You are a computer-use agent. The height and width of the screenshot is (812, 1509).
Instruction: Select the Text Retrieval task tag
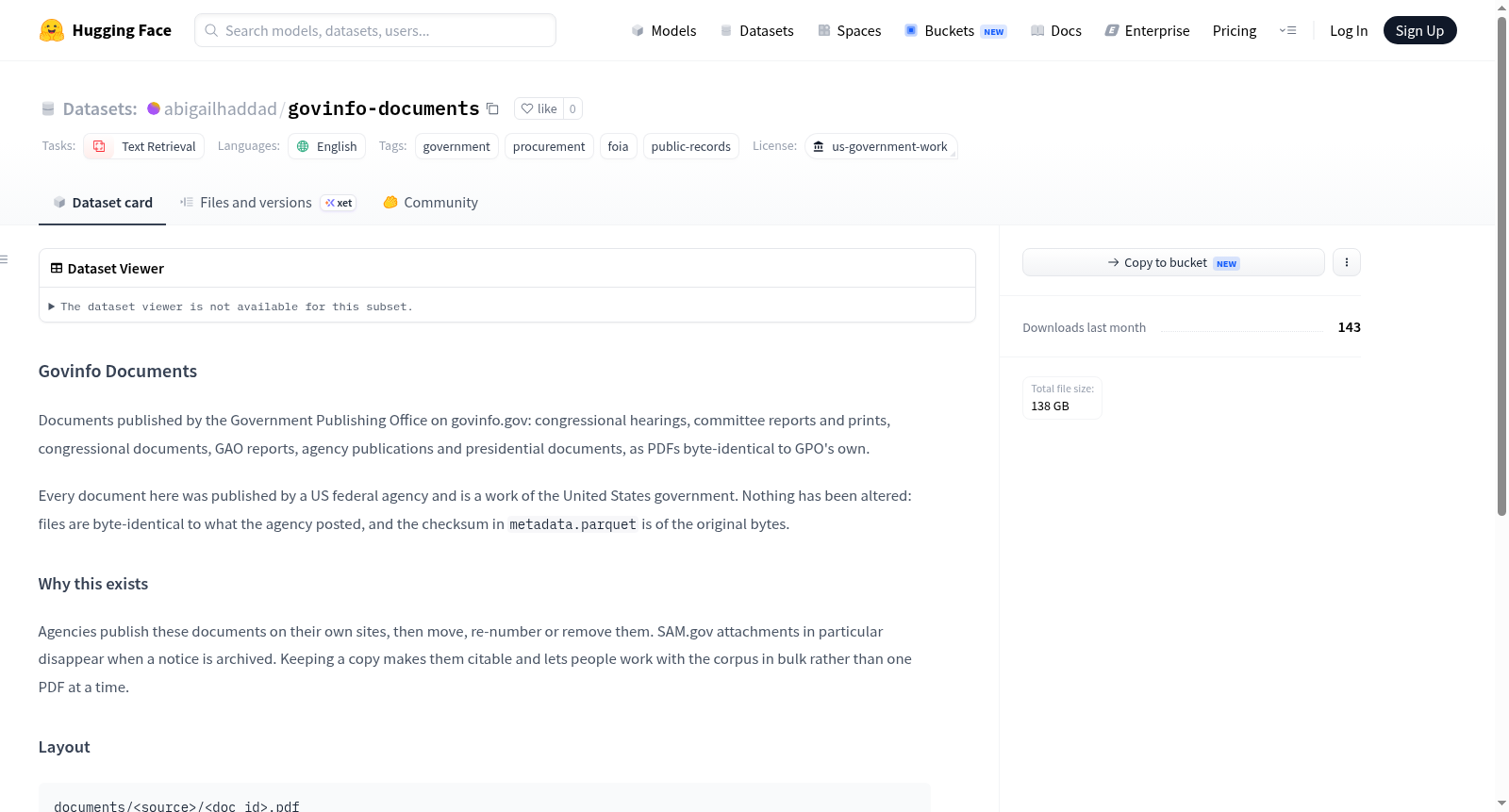click(144, 146)
